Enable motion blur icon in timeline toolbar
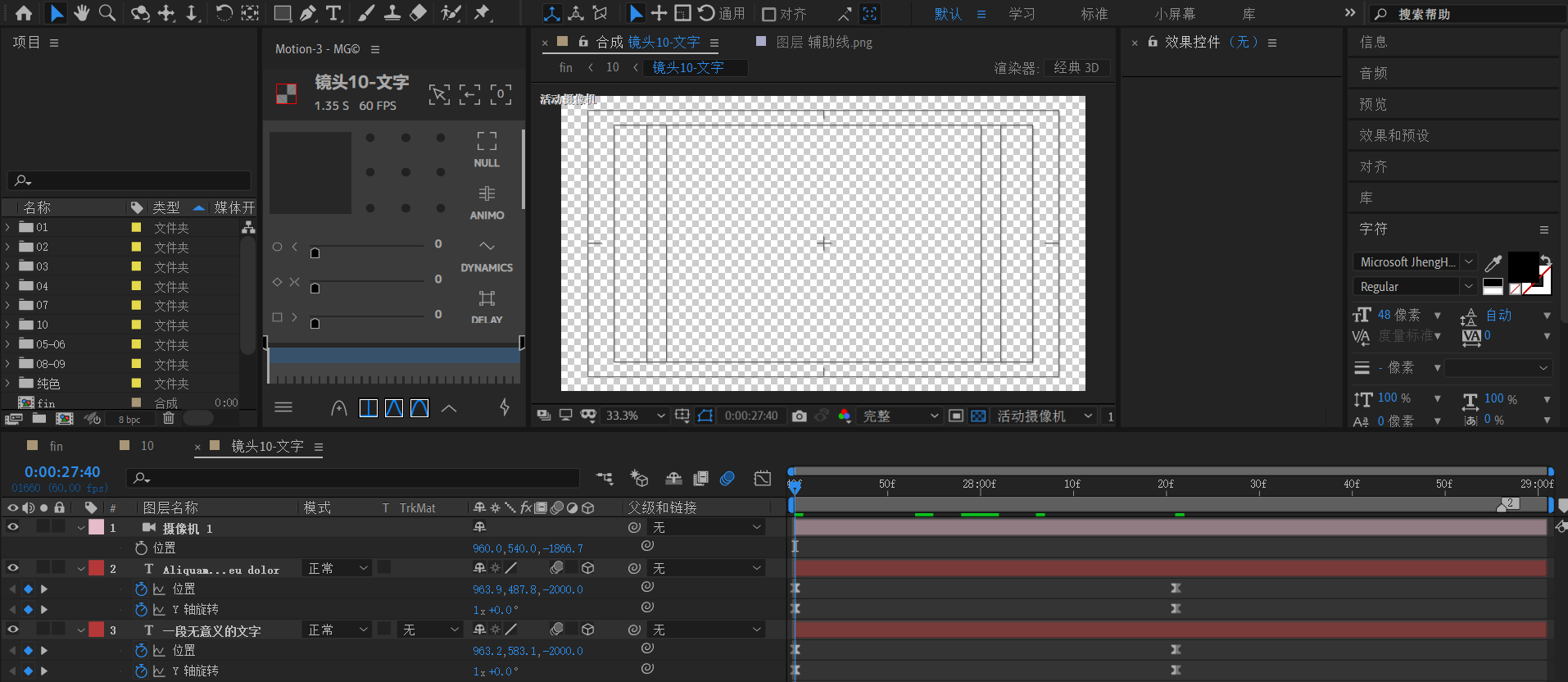The width and height of the screenshot is (1568, 682). (x=727, y=478)
